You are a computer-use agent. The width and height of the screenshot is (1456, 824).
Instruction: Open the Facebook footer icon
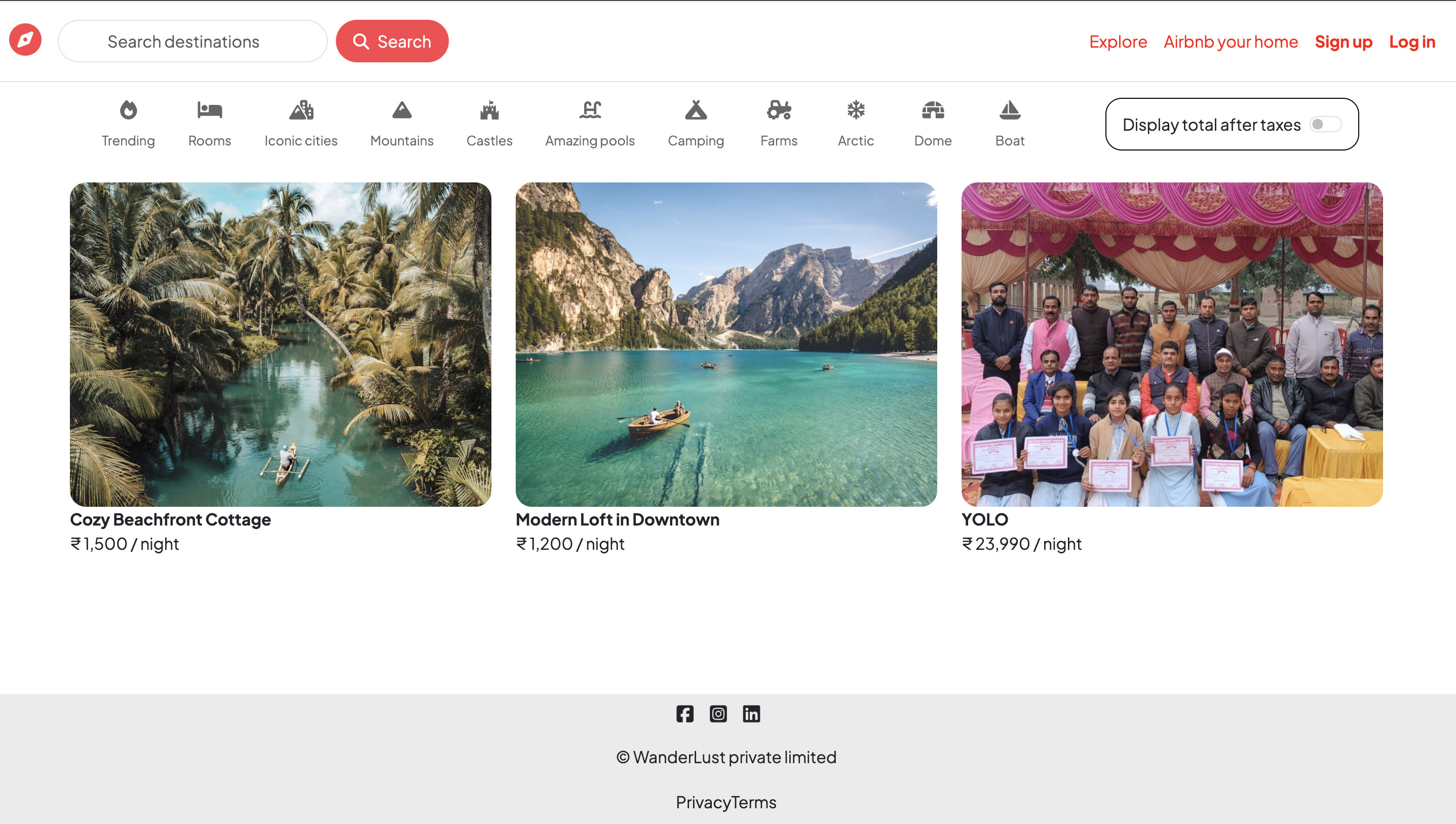684,714
